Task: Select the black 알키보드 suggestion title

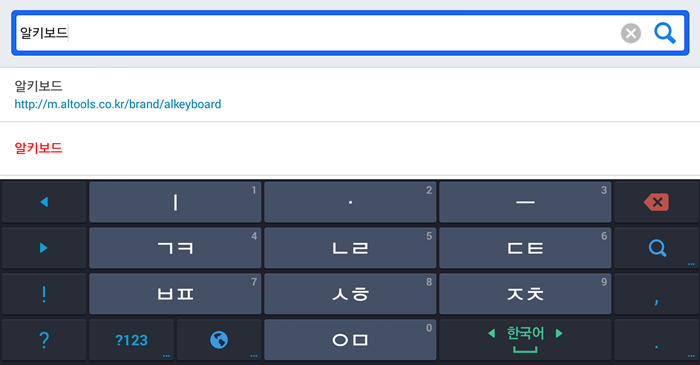Action: tap(38, 86)
